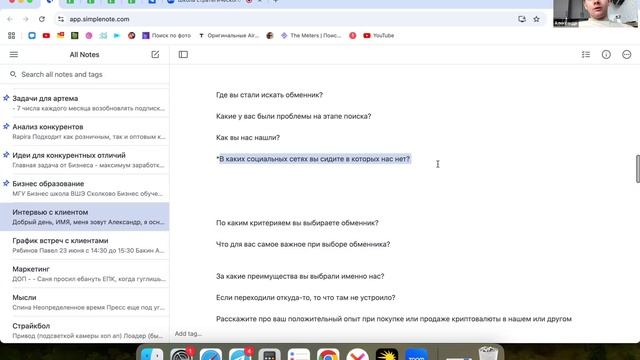Screen dimensions: 640x360
Task: Open the note info icon
Action: tap(606, 54)
